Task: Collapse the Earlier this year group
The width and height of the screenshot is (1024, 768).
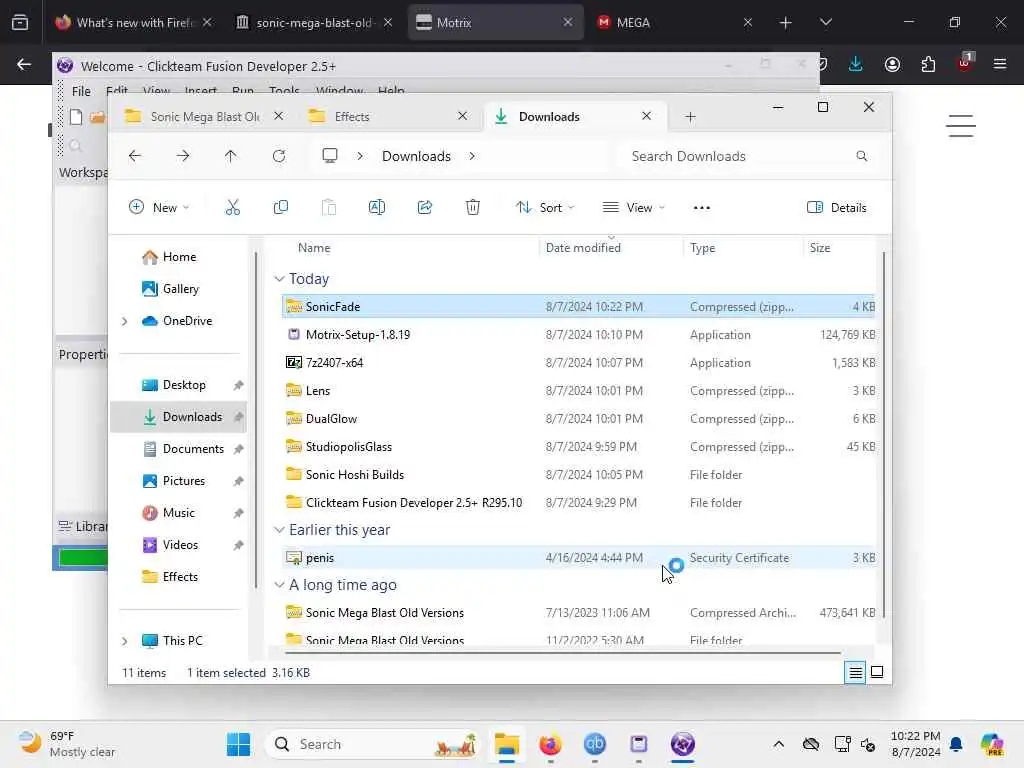Action: 279,530
